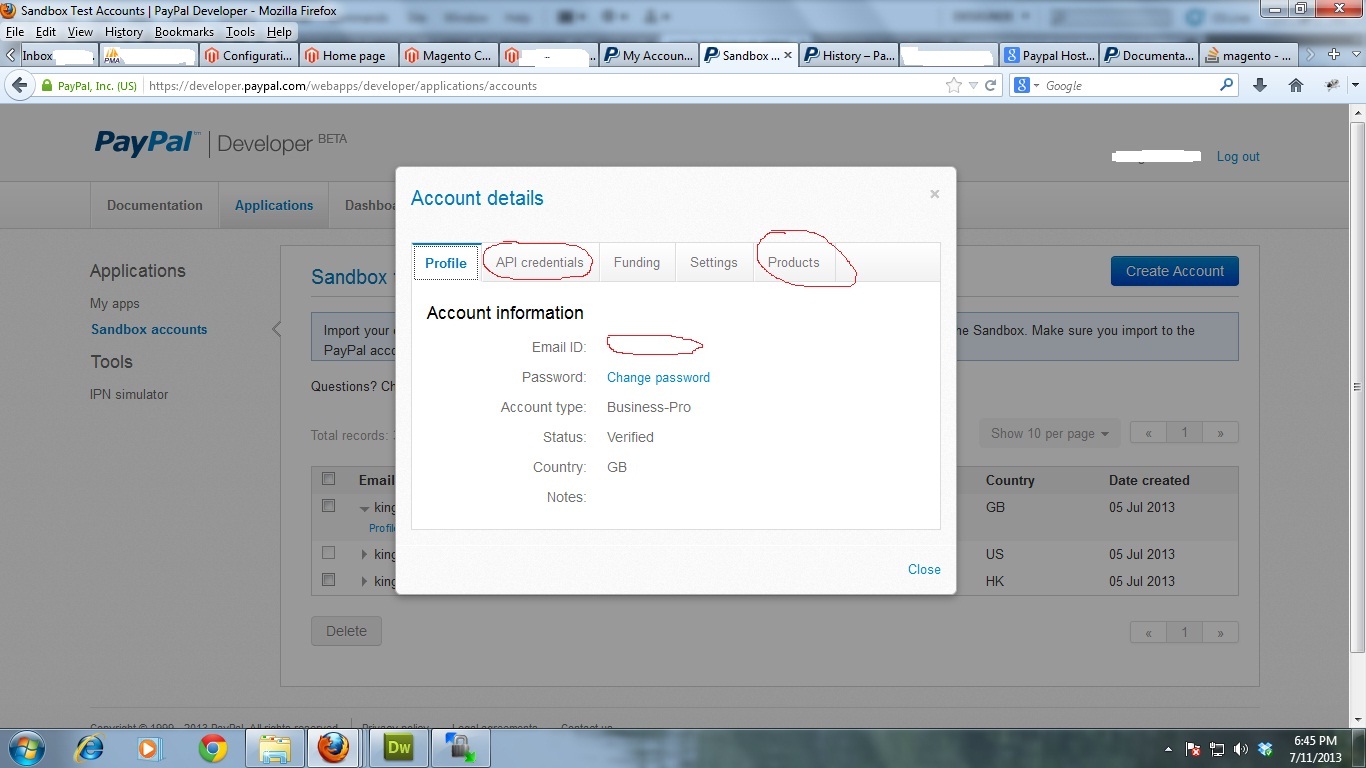The height and width of the screenshot is (768, 1366).
Task: Switch to the API credentials tab
Action: point(539,262)
